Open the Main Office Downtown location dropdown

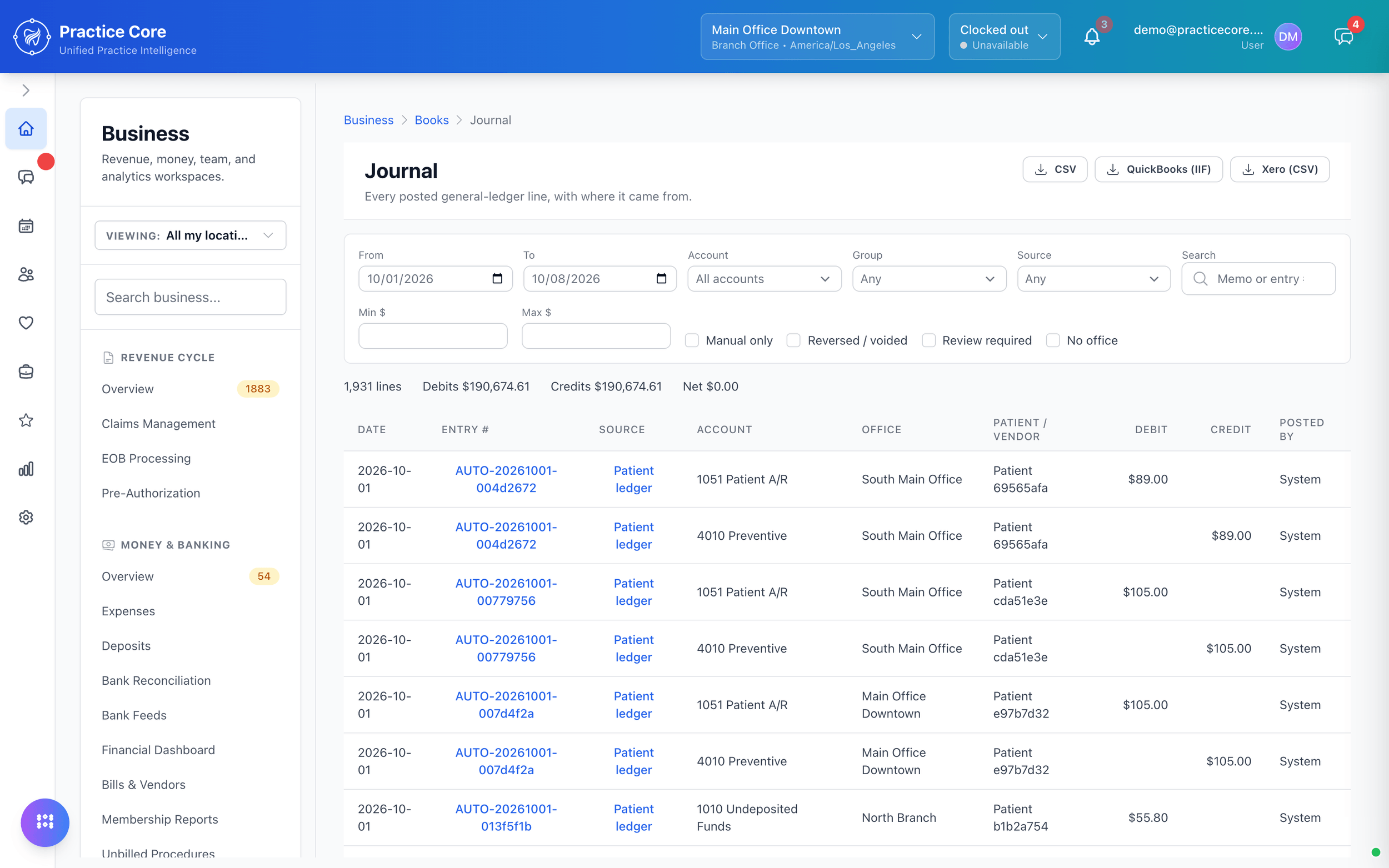(x=817, y=37)
